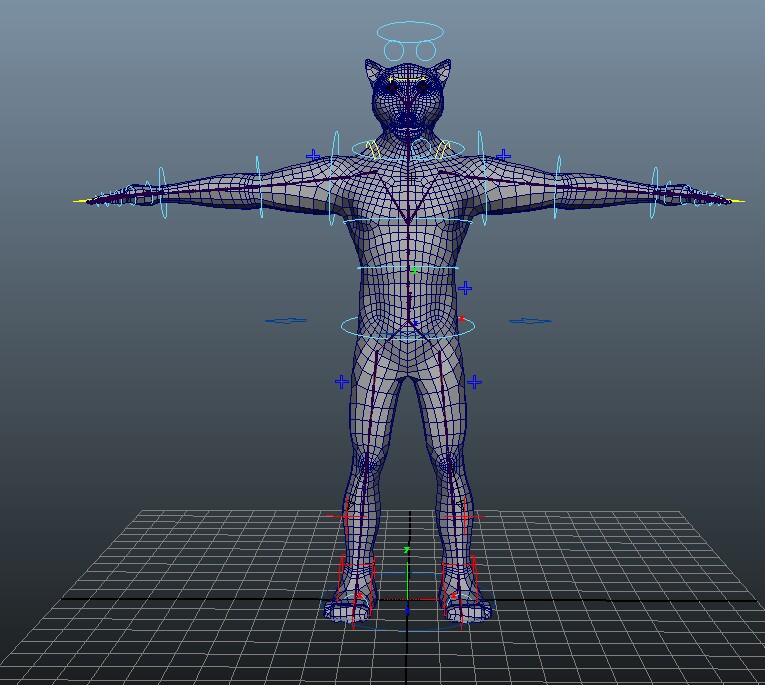Click the green Y axis handle at origin
Viewport: 765px width, 685px height.
[x=407, y=551]
